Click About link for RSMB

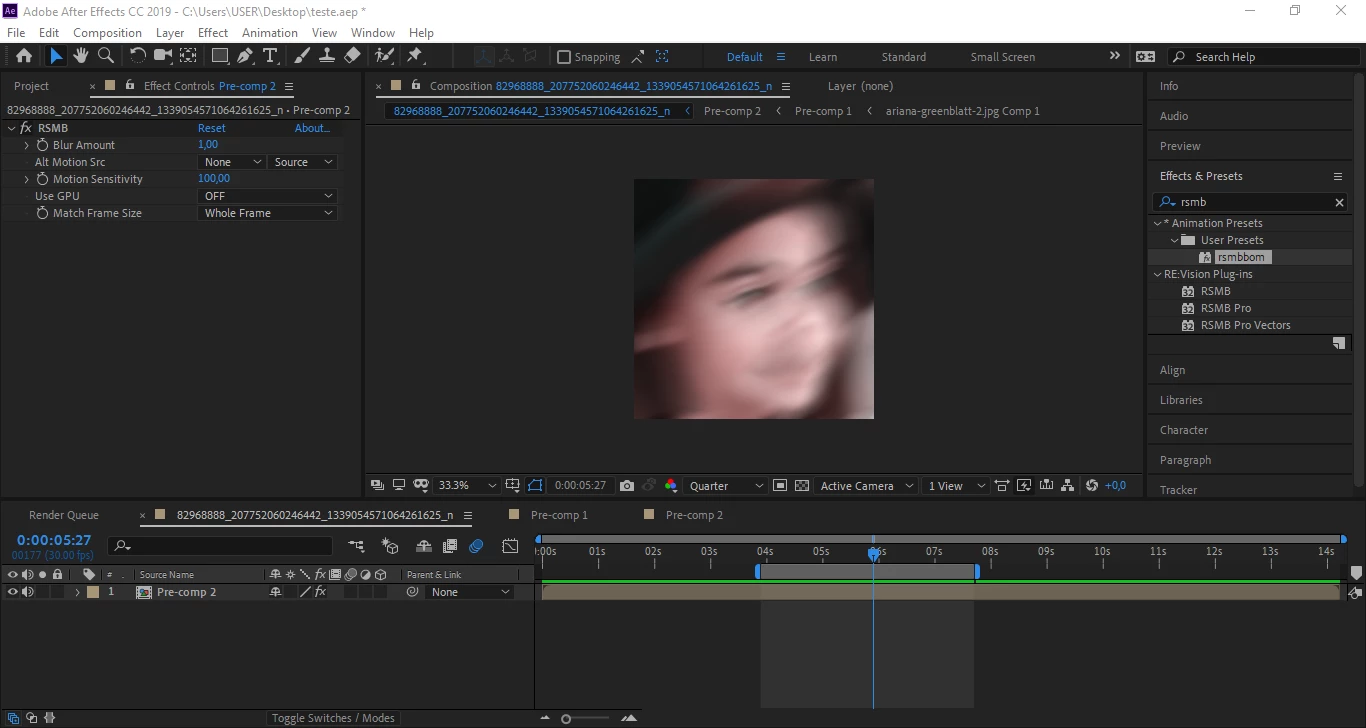tap(312, 128)
